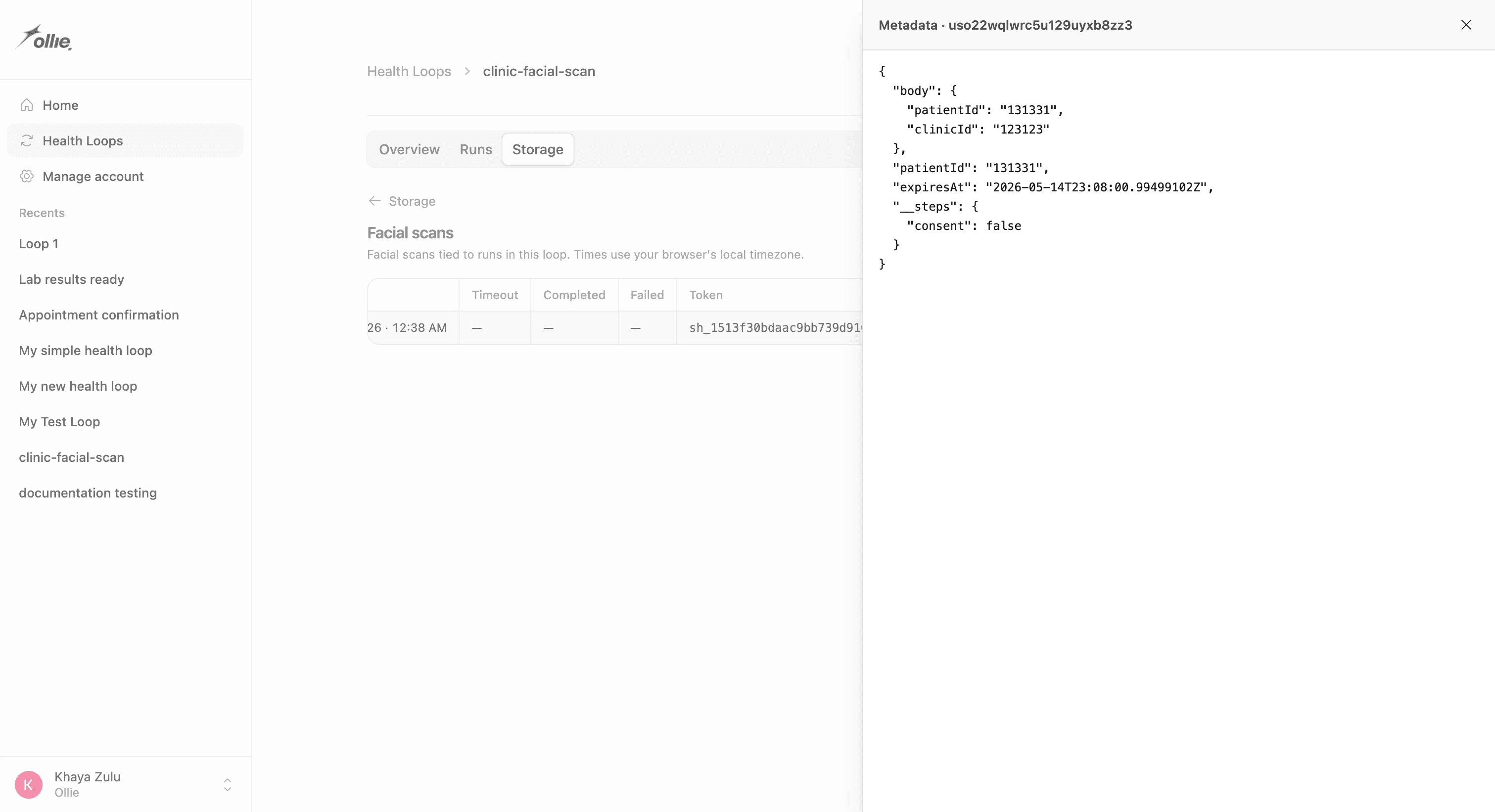The height and width of the screenshot is (812, 1495).
Task: Click the back arrow beside Storage
Action: click(x=375, y=201)
